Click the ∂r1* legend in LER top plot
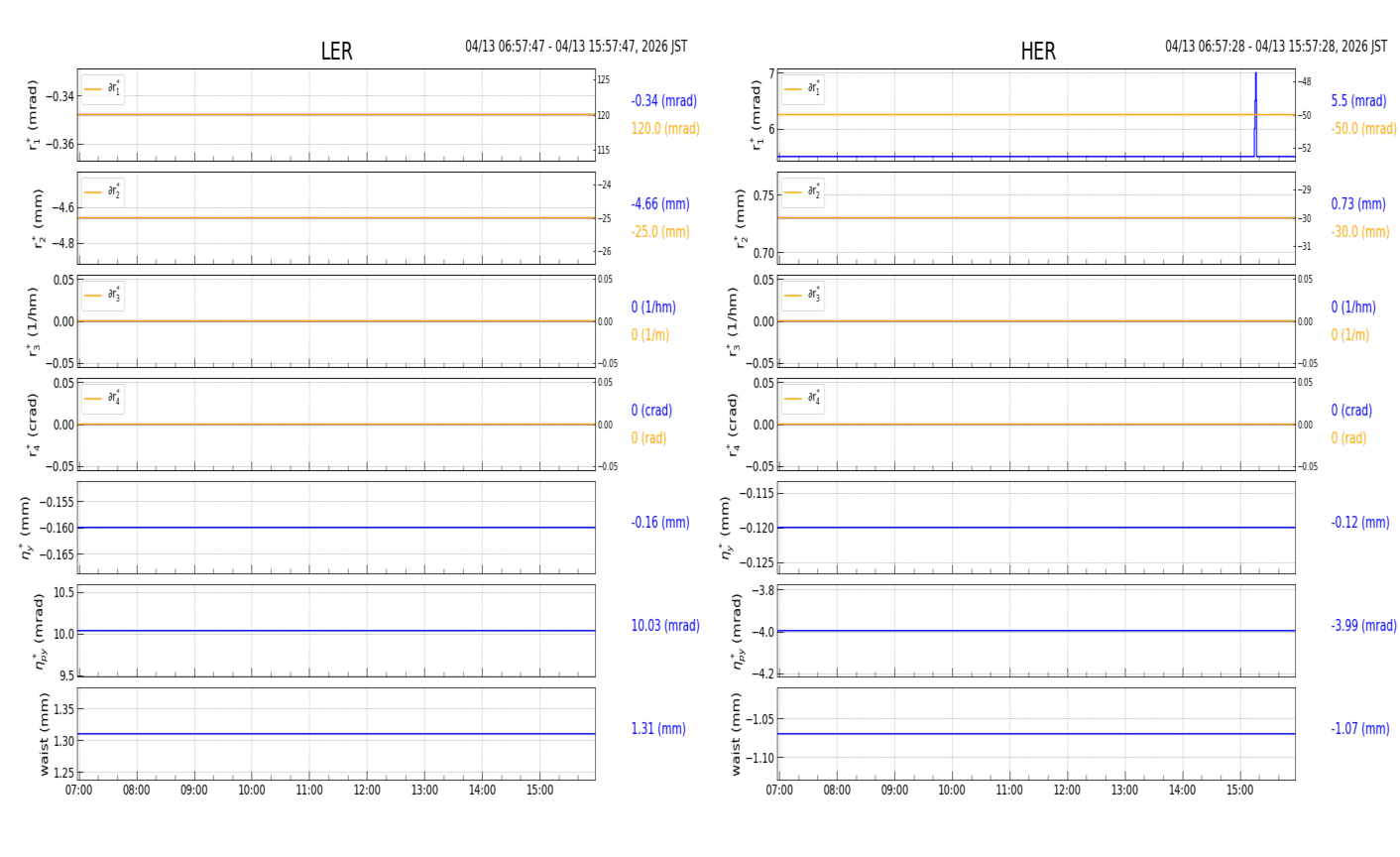This screenshot has height=857, width=1400. point(103,89)
